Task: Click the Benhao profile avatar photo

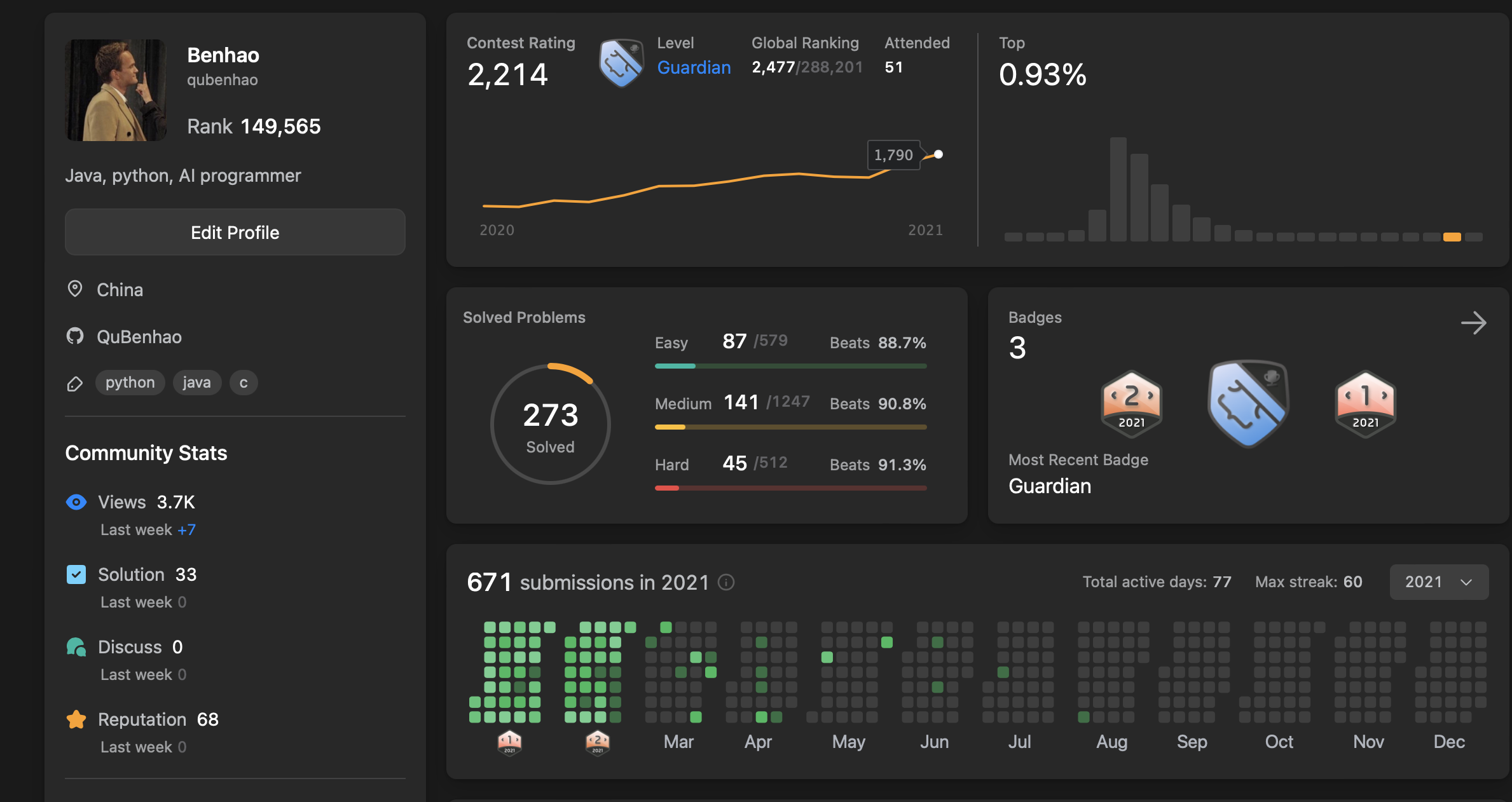Action: pyautogui.click(x=116, y=90)
